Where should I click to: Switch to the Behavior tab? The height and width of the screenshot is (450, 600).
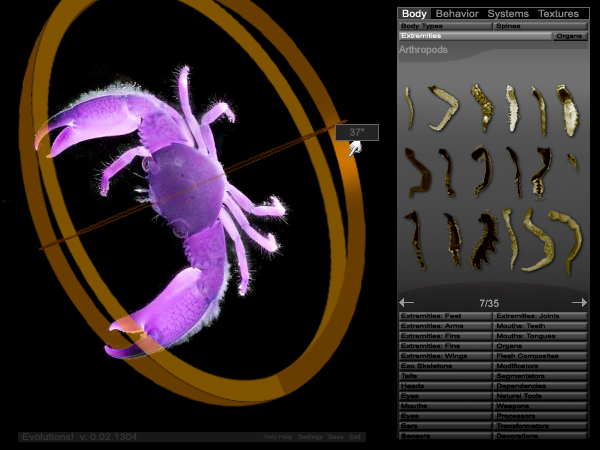tap(459, 14)
